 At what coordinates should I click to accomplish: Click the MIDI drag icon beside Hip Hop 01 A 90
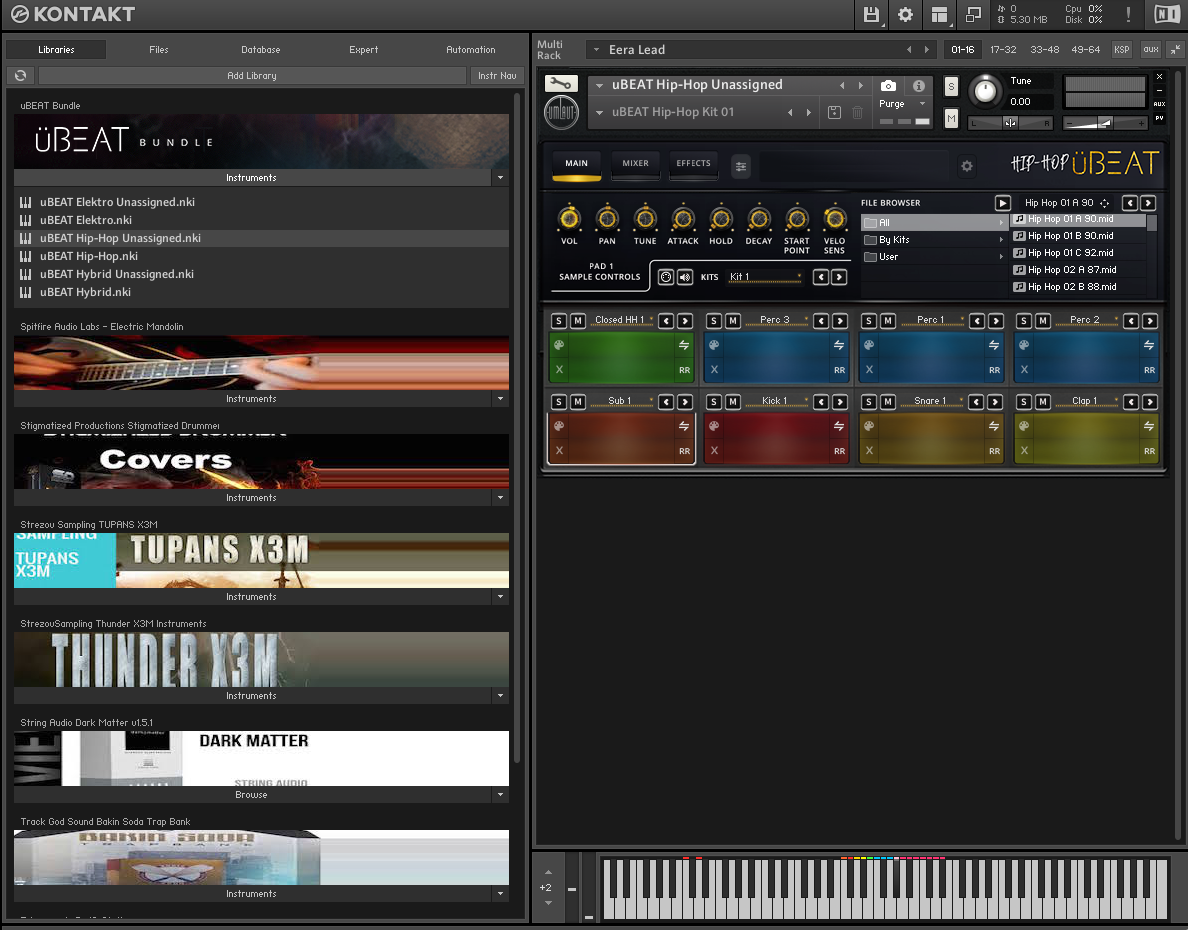[x=1105, y=203]
